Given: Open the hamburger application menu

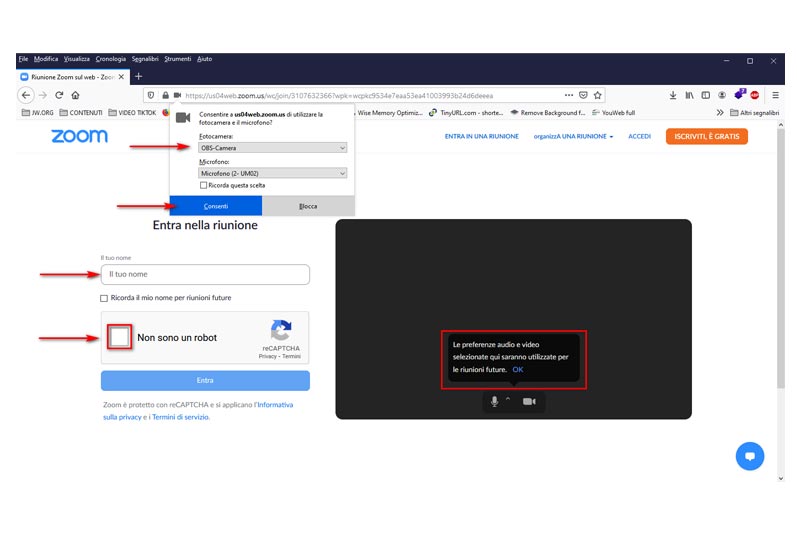Looking at the screenshot, I should coord(776,95).
